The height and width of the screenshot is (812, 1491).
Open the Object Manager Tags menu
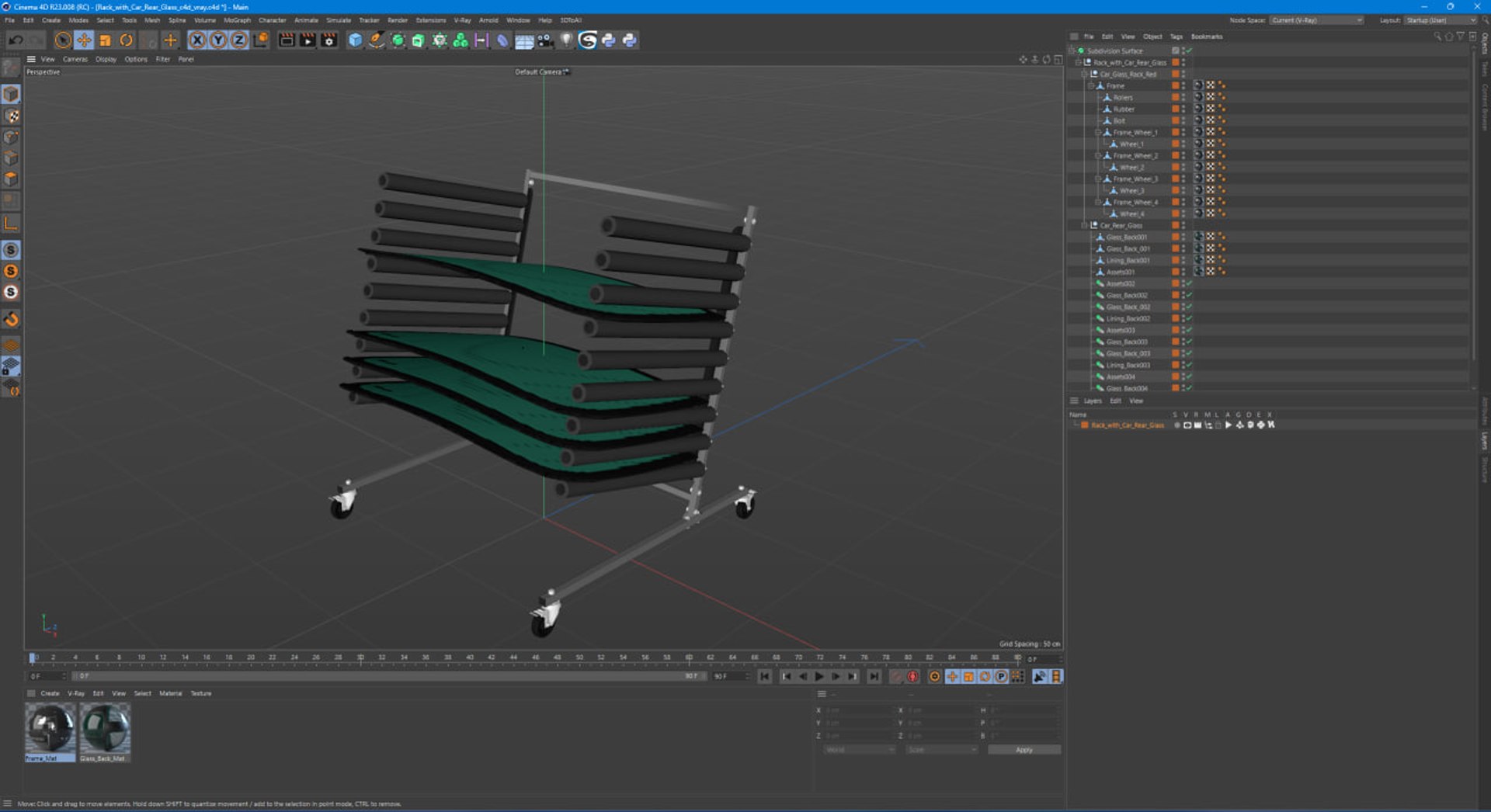pyautogui.click(x=1176, y=36)
